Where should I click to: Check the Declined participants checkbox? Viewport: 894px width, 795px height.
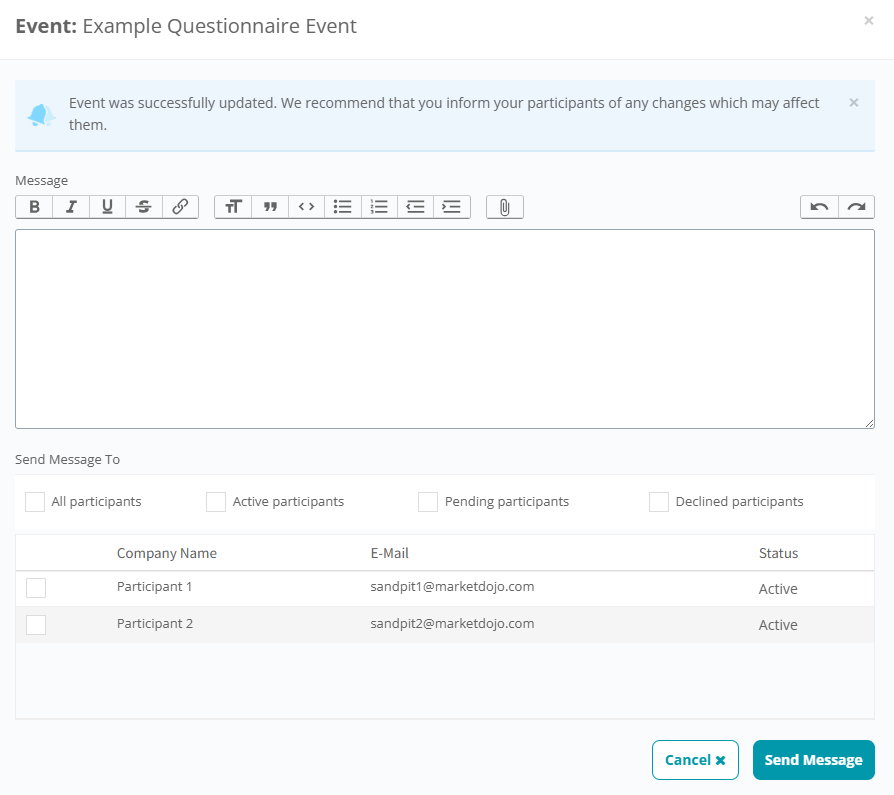pos(659,502)
